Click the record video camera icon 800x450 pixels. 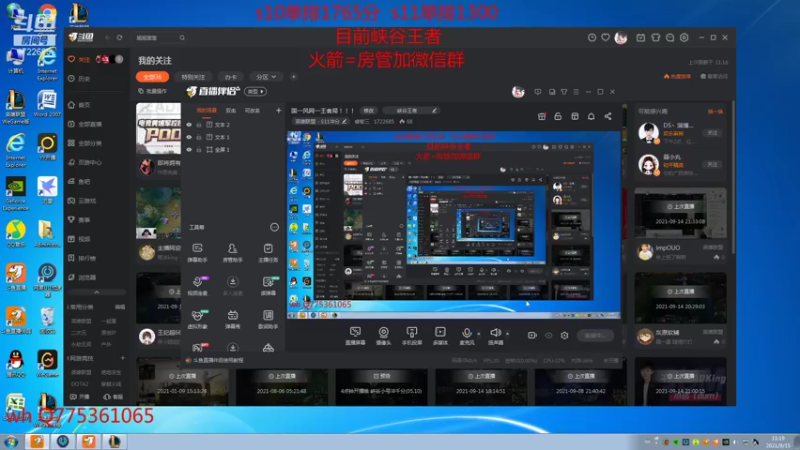click(x=532, y=335)
